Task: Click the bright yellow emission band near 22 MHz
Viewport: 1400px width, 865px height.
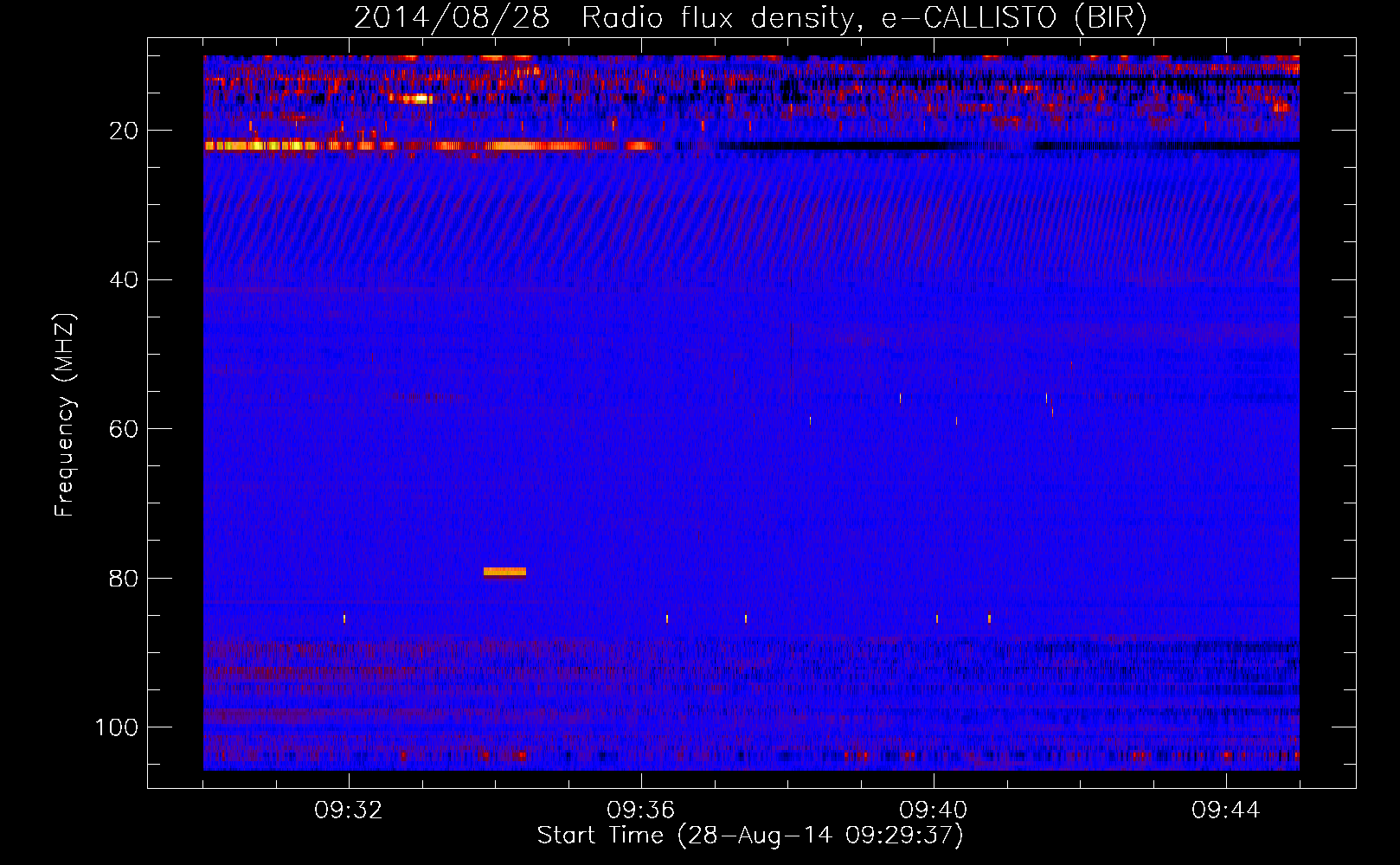Action: coord(429,146)
